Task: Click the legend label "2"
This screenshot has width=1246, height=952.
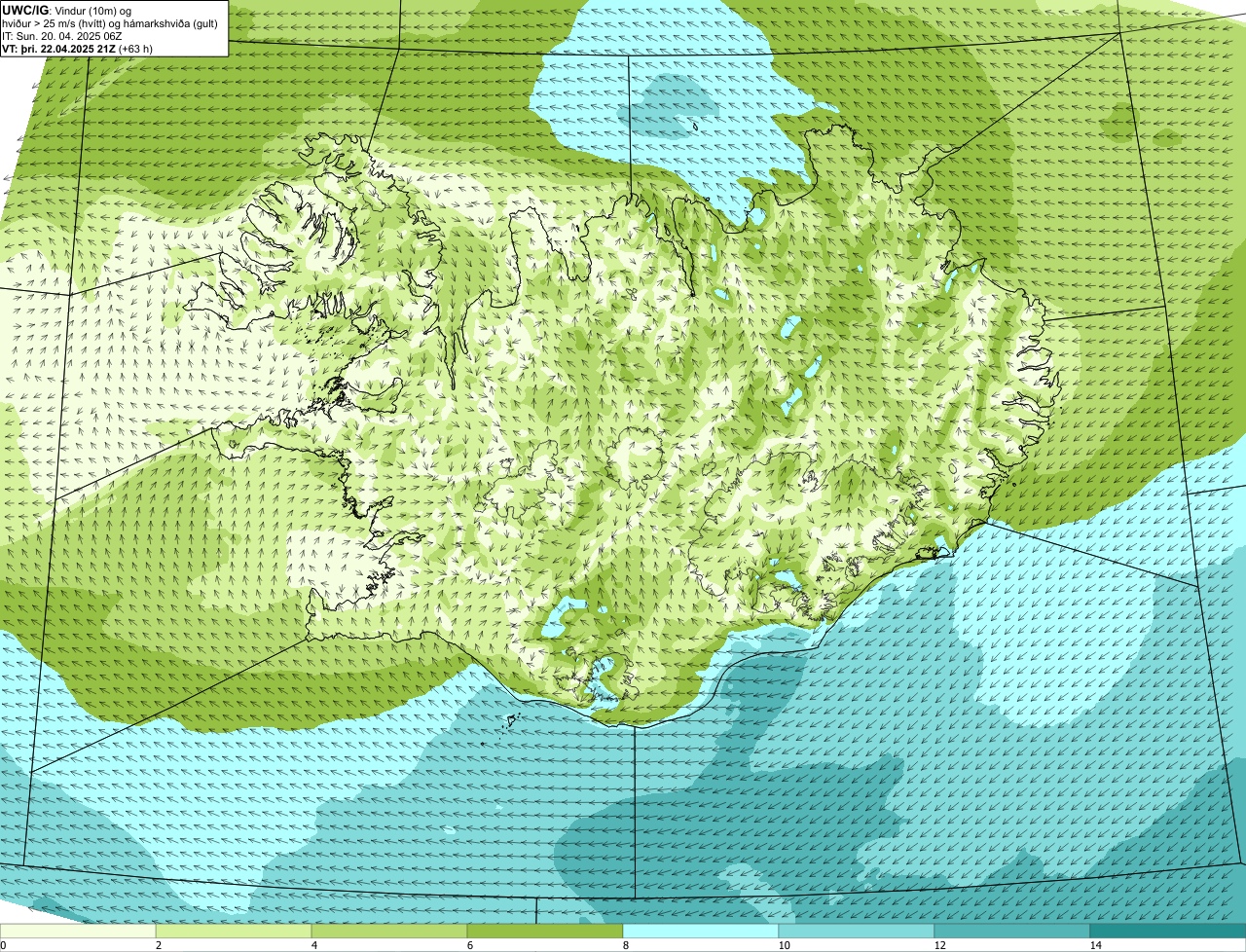Action: 158,945
